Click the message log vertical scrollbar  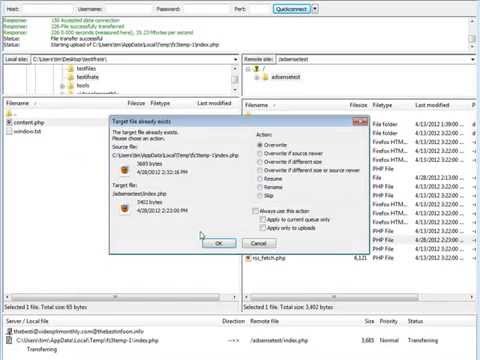(472, 38)
